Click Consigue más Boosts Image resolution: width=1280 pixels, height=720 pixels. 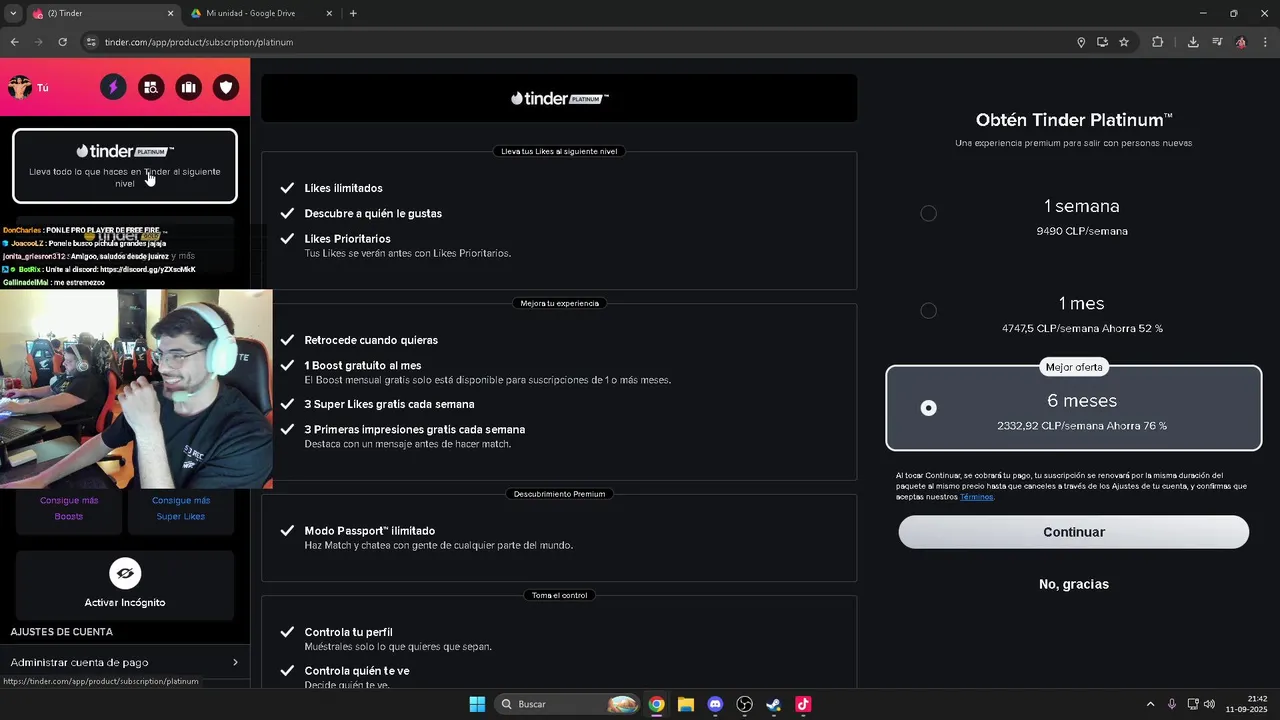[69, 508]
